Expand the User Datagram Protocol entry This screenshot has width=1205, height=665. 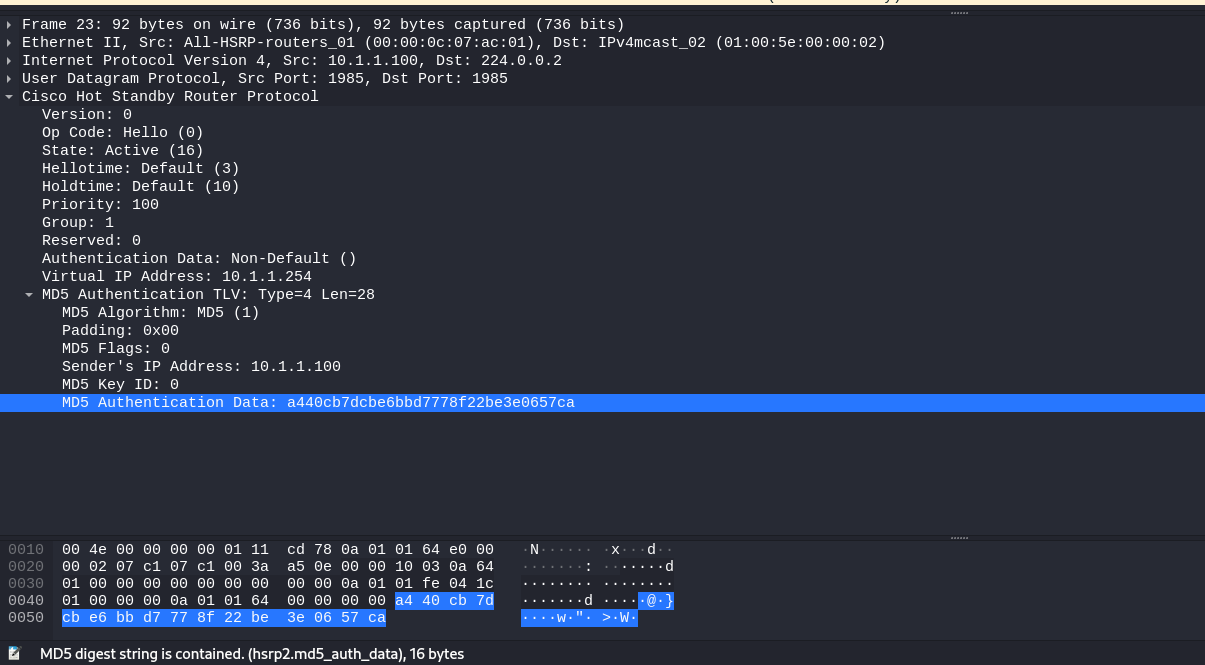10,78
